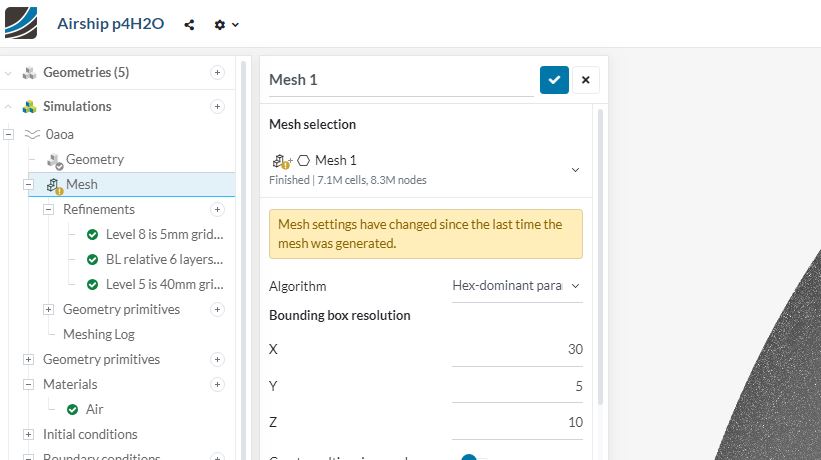The height and width of the screenshot is (460, 821).
Task: Collapse the Refinements tree node
Action: click(x=48, y=209)
